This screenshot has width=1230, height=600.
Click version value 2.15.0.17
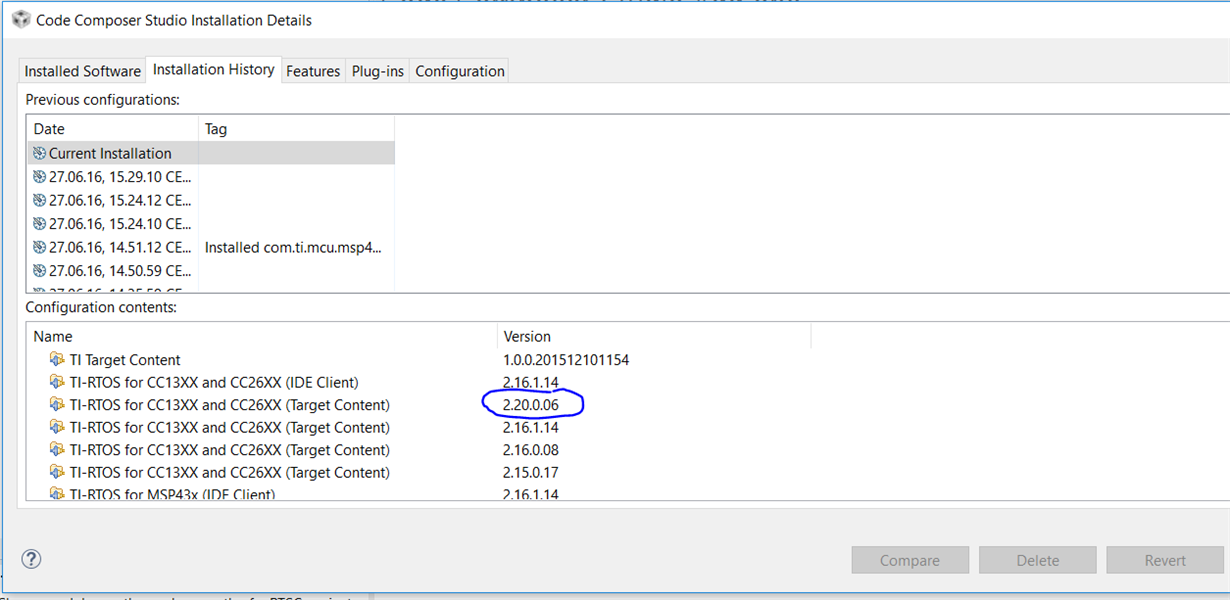531,472
